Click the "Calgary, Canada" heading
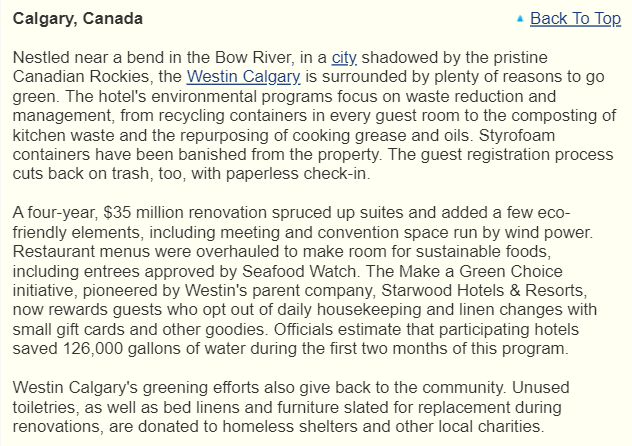632x446 pixels. tap(77, 18)
